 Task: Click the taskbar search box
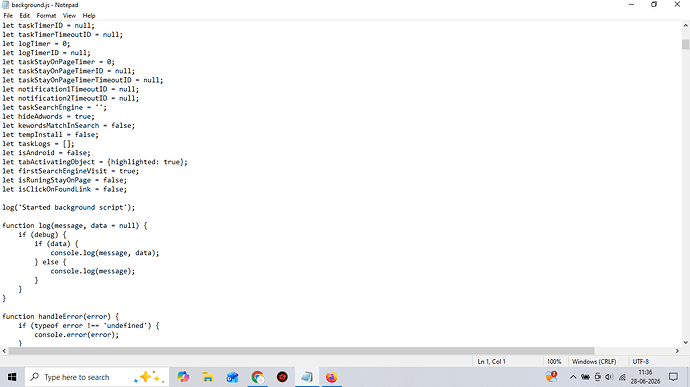coord(97,377)
